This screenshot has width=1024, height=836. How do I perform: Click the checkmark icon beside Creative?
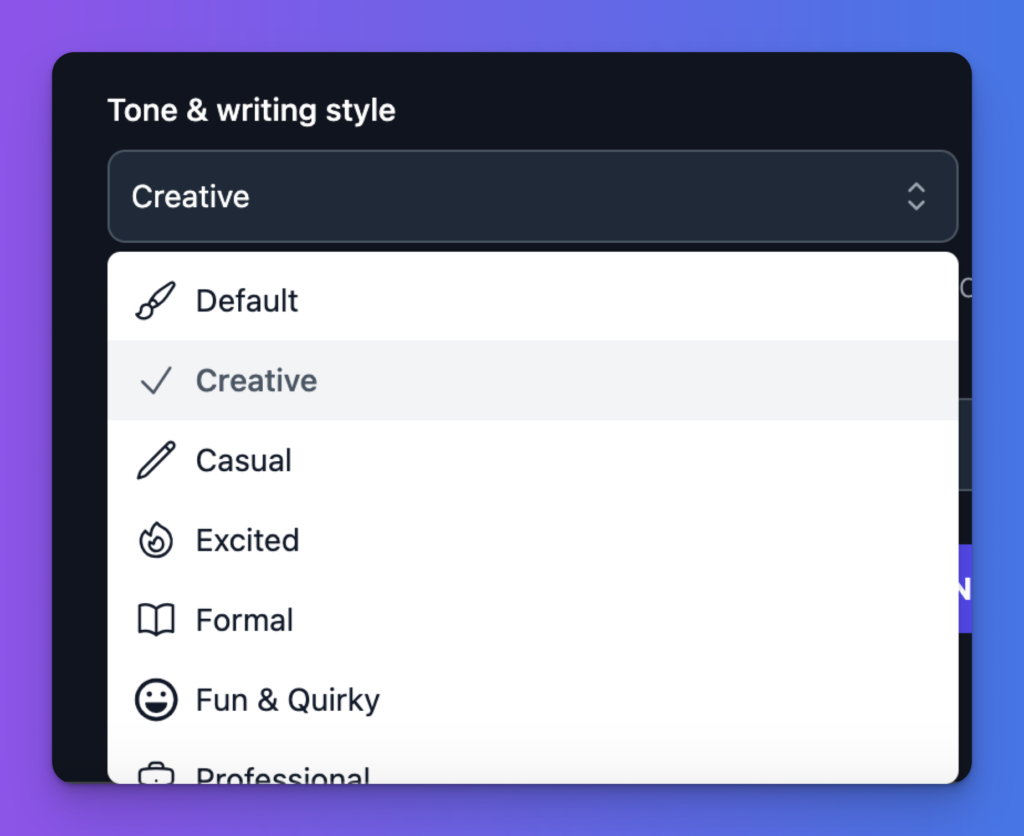[156, 380]
